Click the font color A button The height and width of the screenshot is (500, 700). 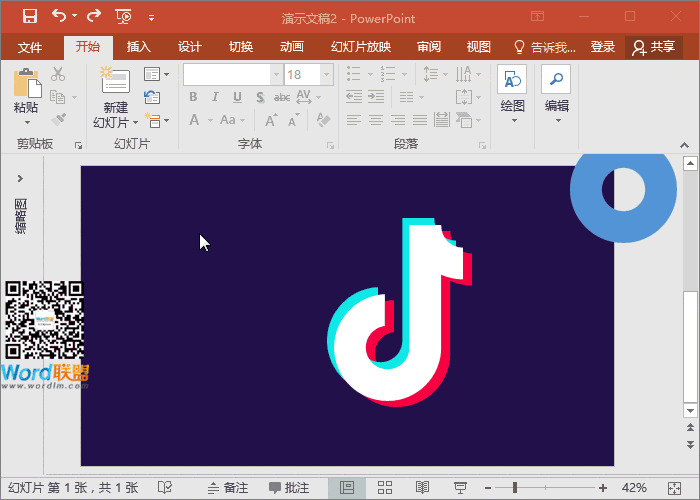pos(194,120)
